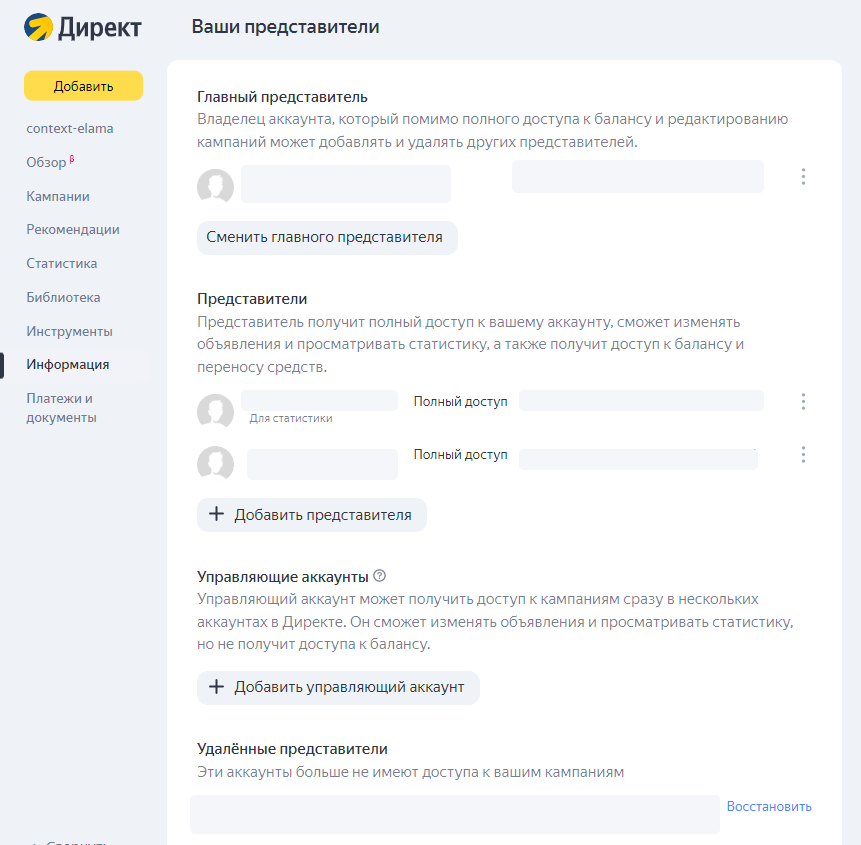Go to Кампании in the sidebar
The width and height of the screenshot is (861, 845).
pyautogui.click(x=58, y=196)
